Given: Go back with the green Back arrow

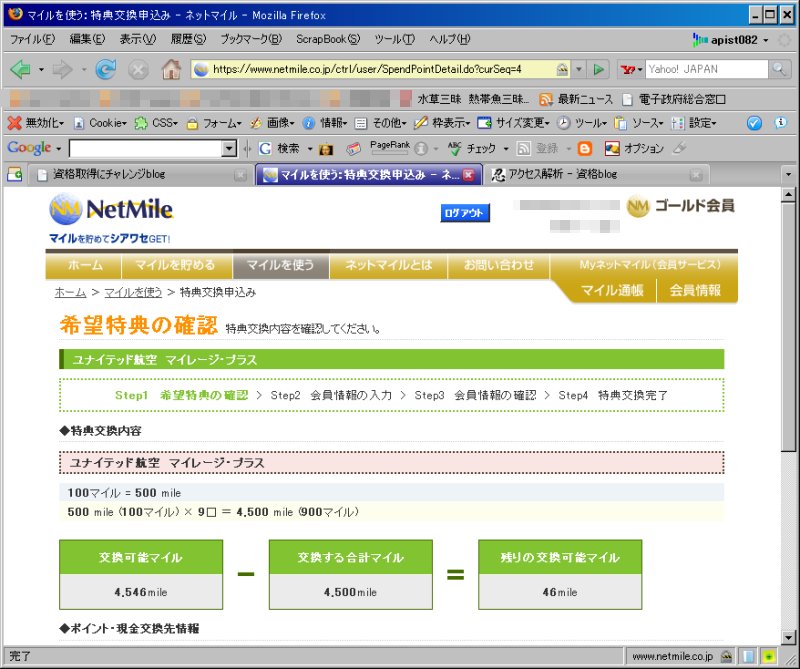Looking at the screenshot, I should tap(20, 69).
